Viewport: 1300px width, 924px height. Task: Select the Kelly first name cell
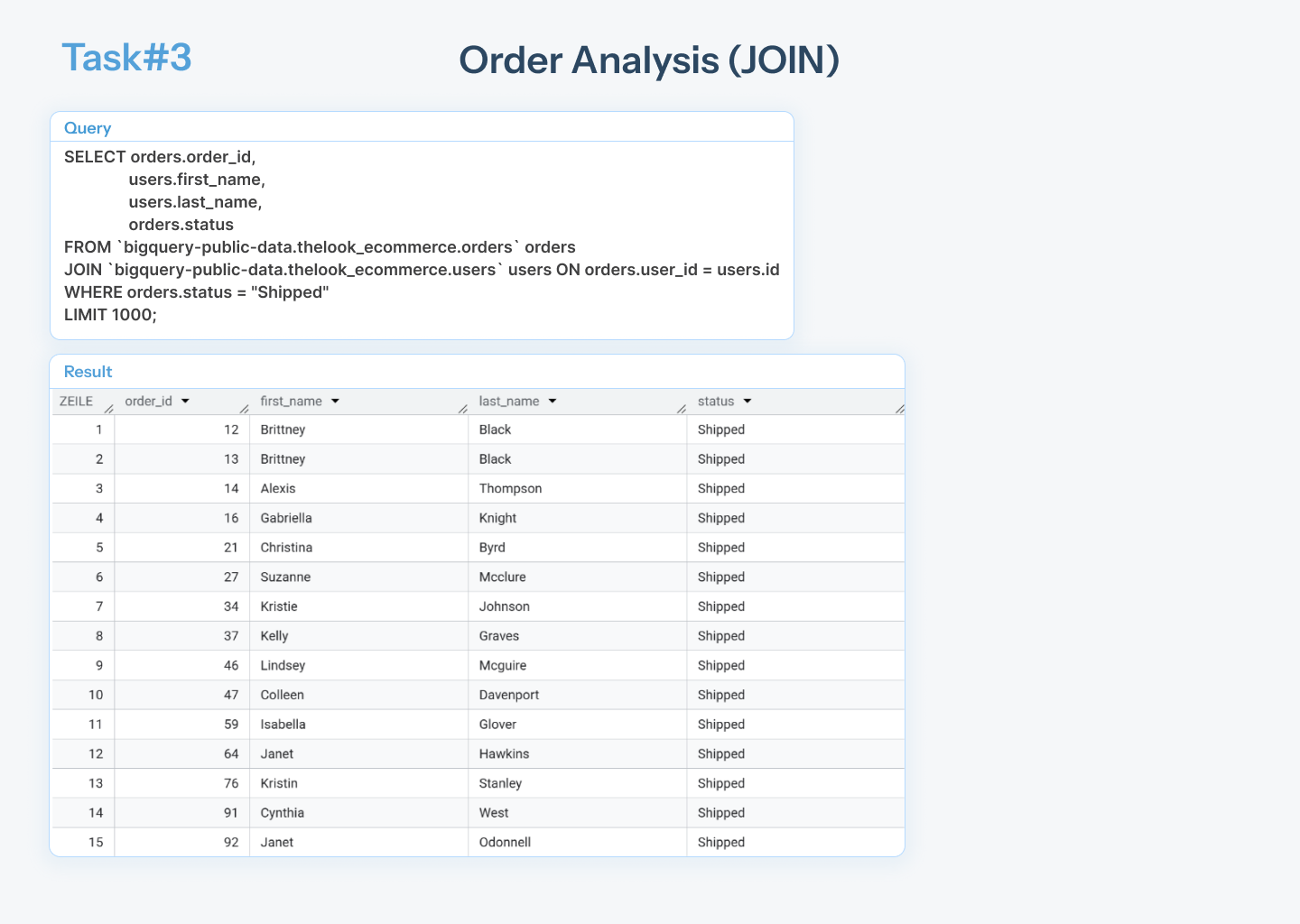pos(359,636)
